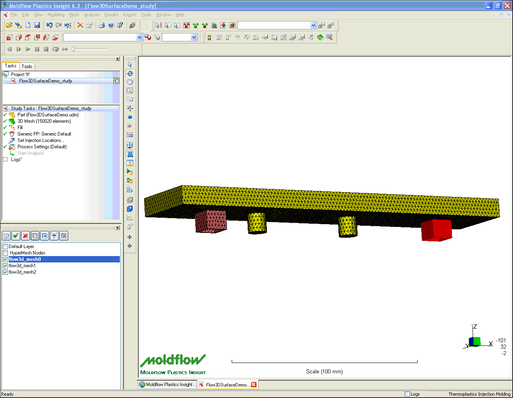This screenshot has height=398, width=513.
Task: Select the rotate tool in viewer toolbar
Action: (x=130, y=73)
